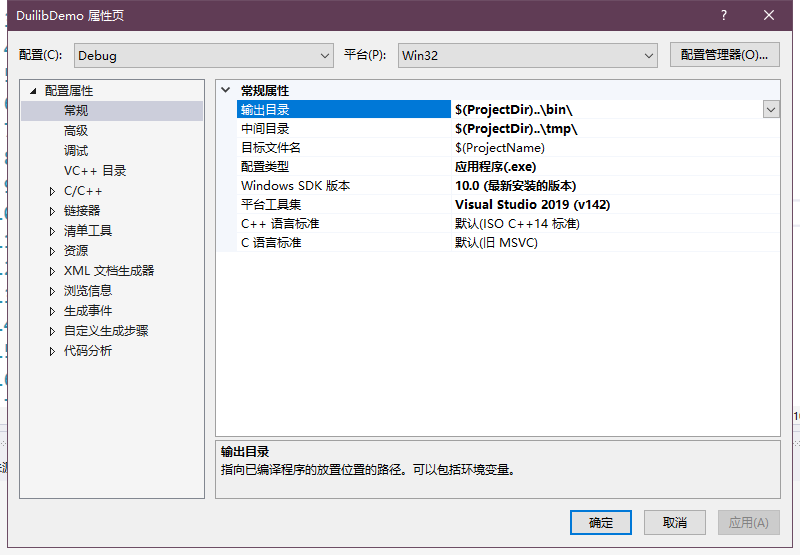Collapse the 常规属性 section chevron
This screenshot has height=555, width=800.
(x=226, y=90)
